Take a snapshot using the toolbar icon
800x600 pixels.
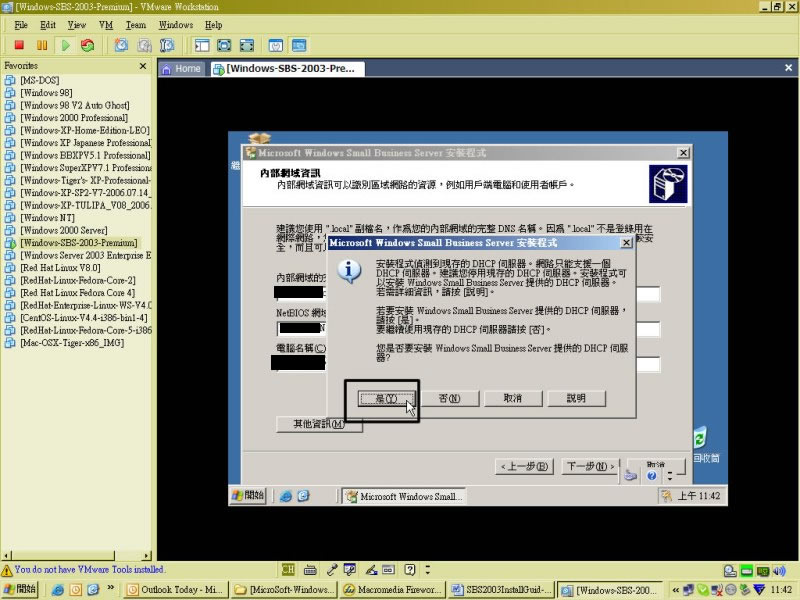pyautogui.click(x=121, y=45)
